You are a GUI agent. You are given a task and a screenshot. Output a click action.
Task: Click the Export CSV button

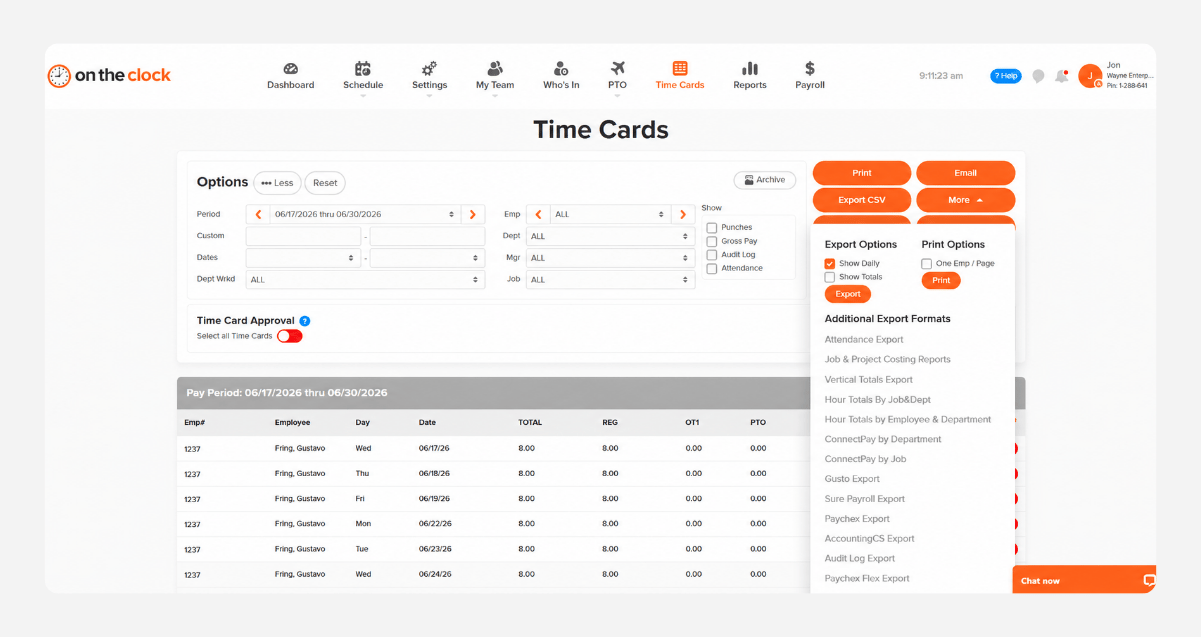862,200
